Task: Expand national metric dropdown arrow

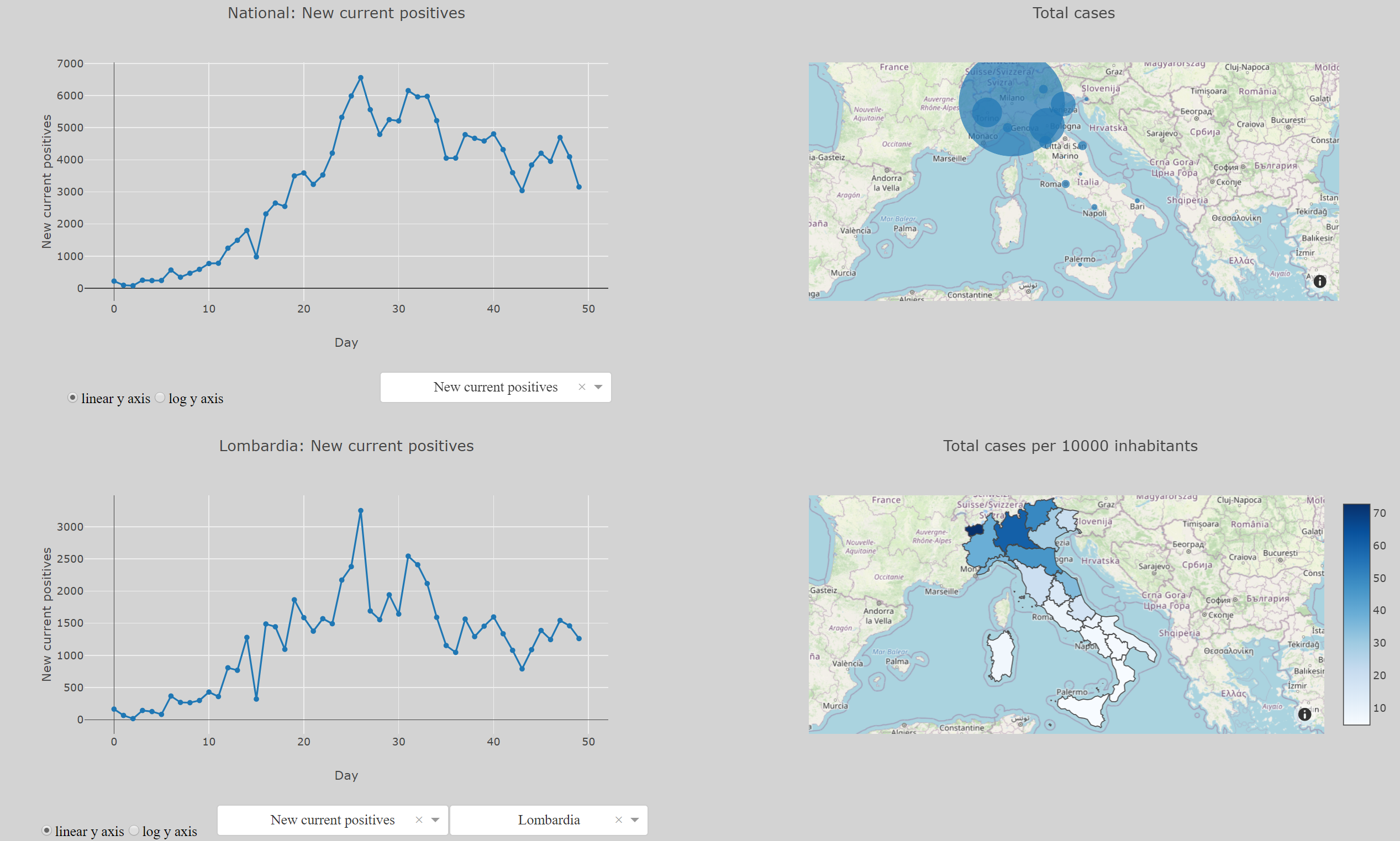Action: click(598, 387)
